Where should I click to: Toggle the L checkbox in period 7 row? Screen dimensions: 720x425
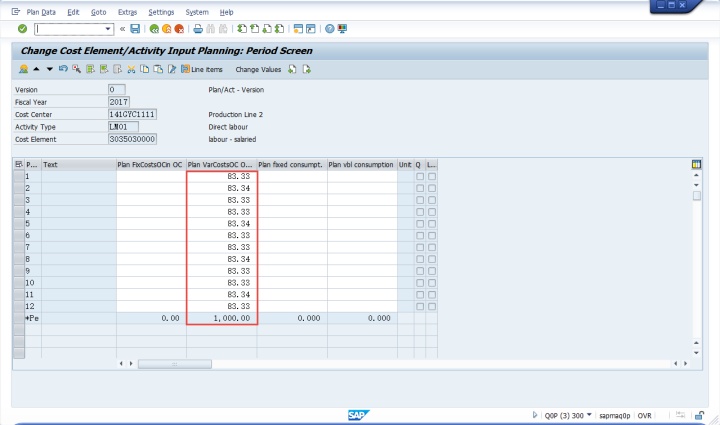pos(432,247)
